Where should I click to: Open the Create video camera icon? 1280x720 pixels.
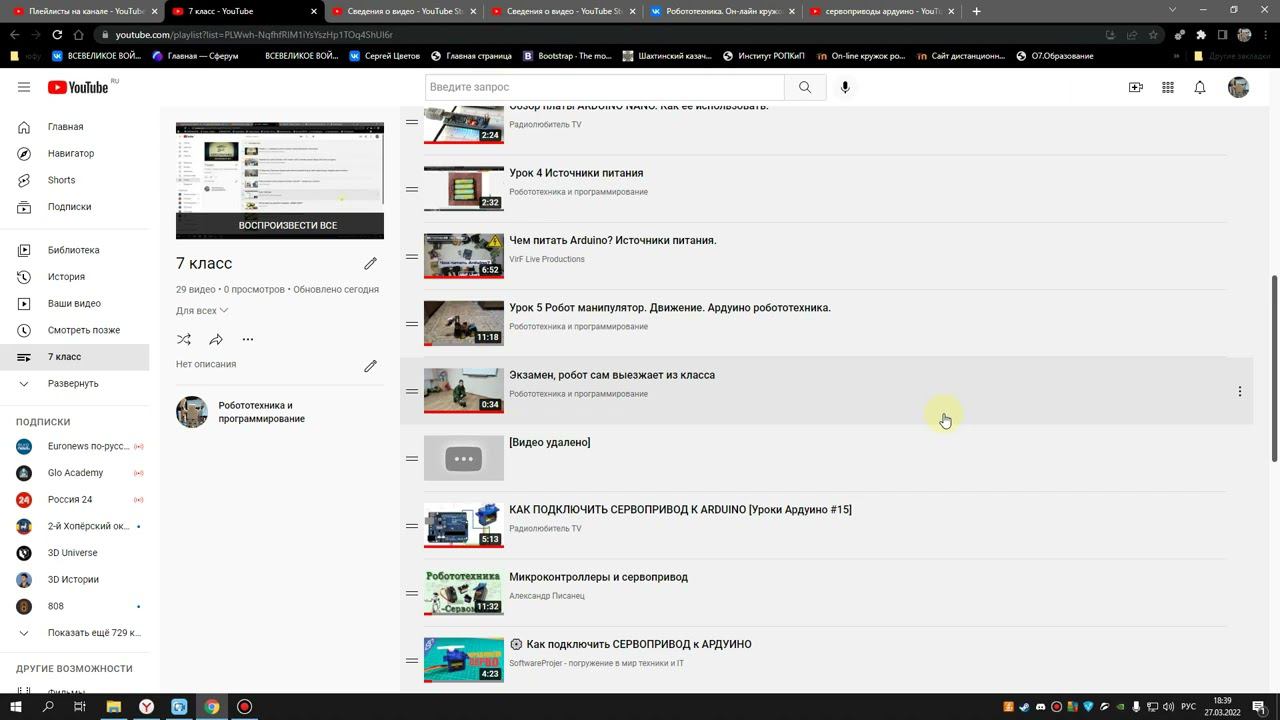coord(1136,87)
